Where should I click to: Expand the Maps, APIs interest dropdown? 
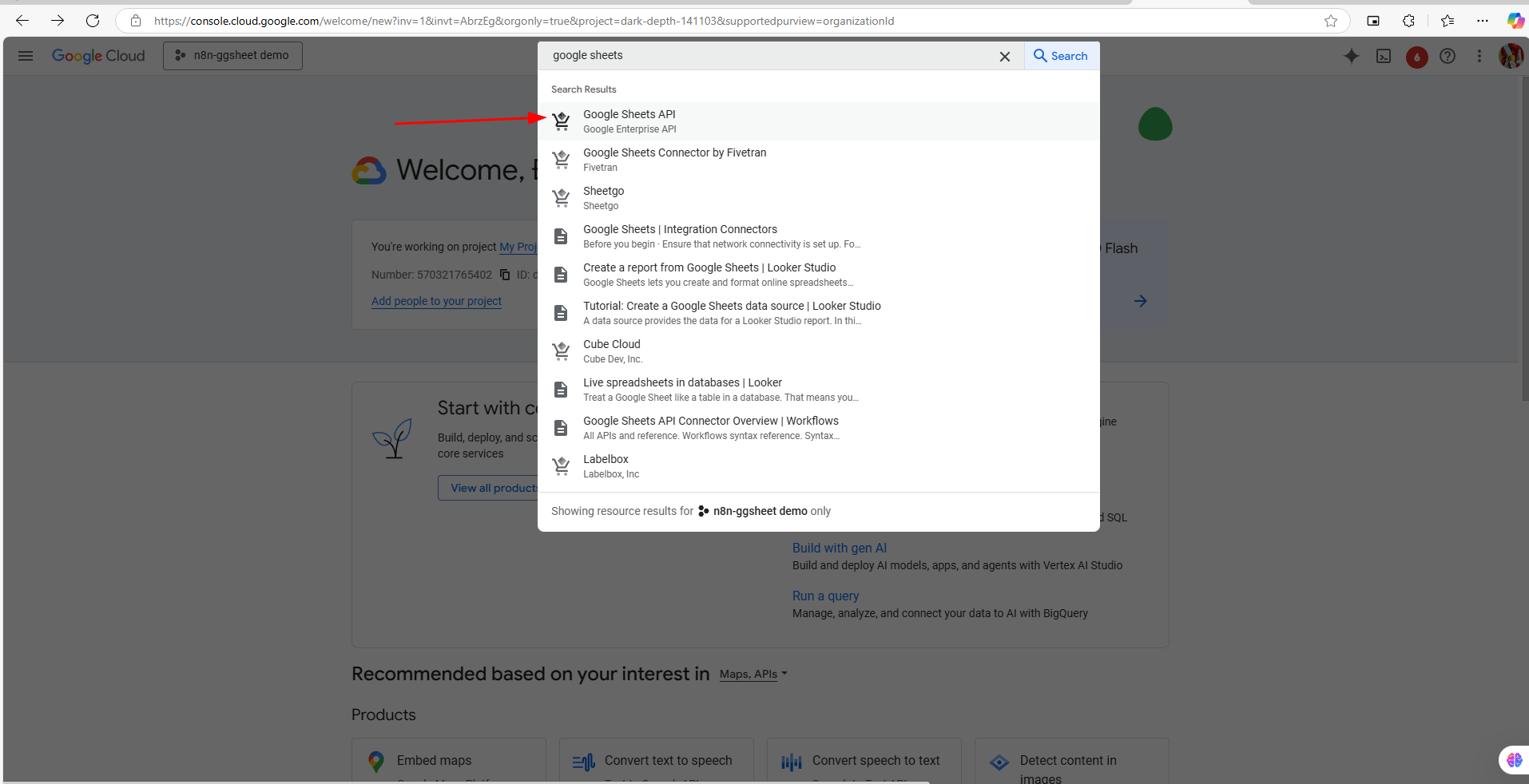(x=753, y=674)
